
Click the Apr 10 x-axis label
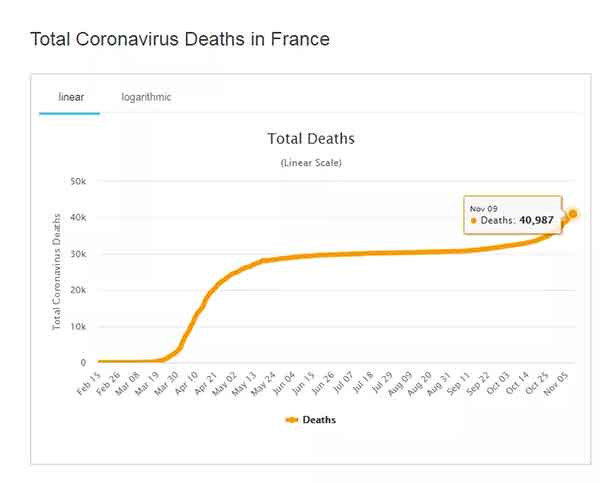click(186, 383)
